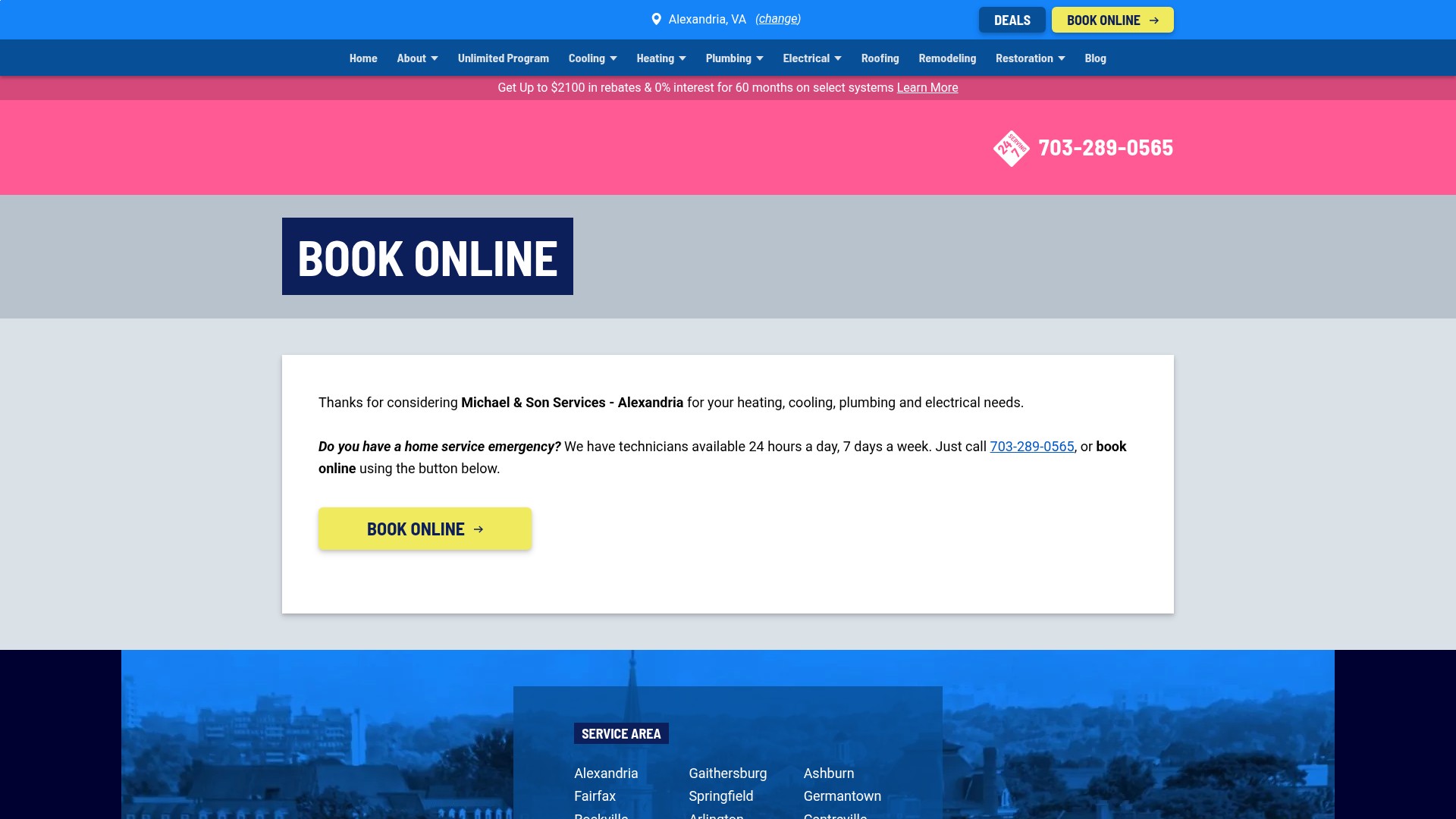Select Springfield in the service area list

[721, 796]
